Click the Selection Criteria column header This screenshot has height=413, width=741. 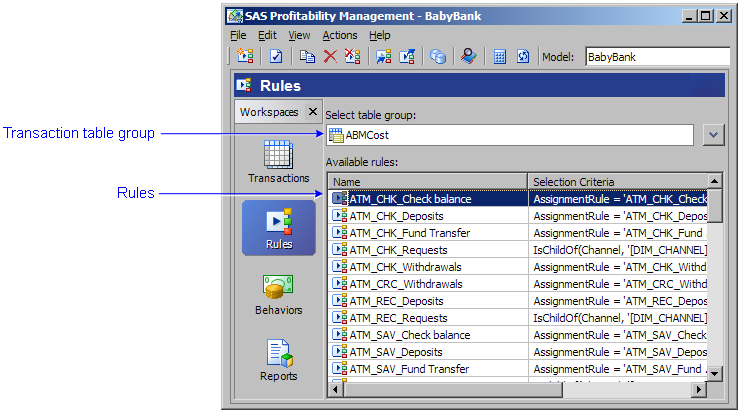click(x=616, y=181)
